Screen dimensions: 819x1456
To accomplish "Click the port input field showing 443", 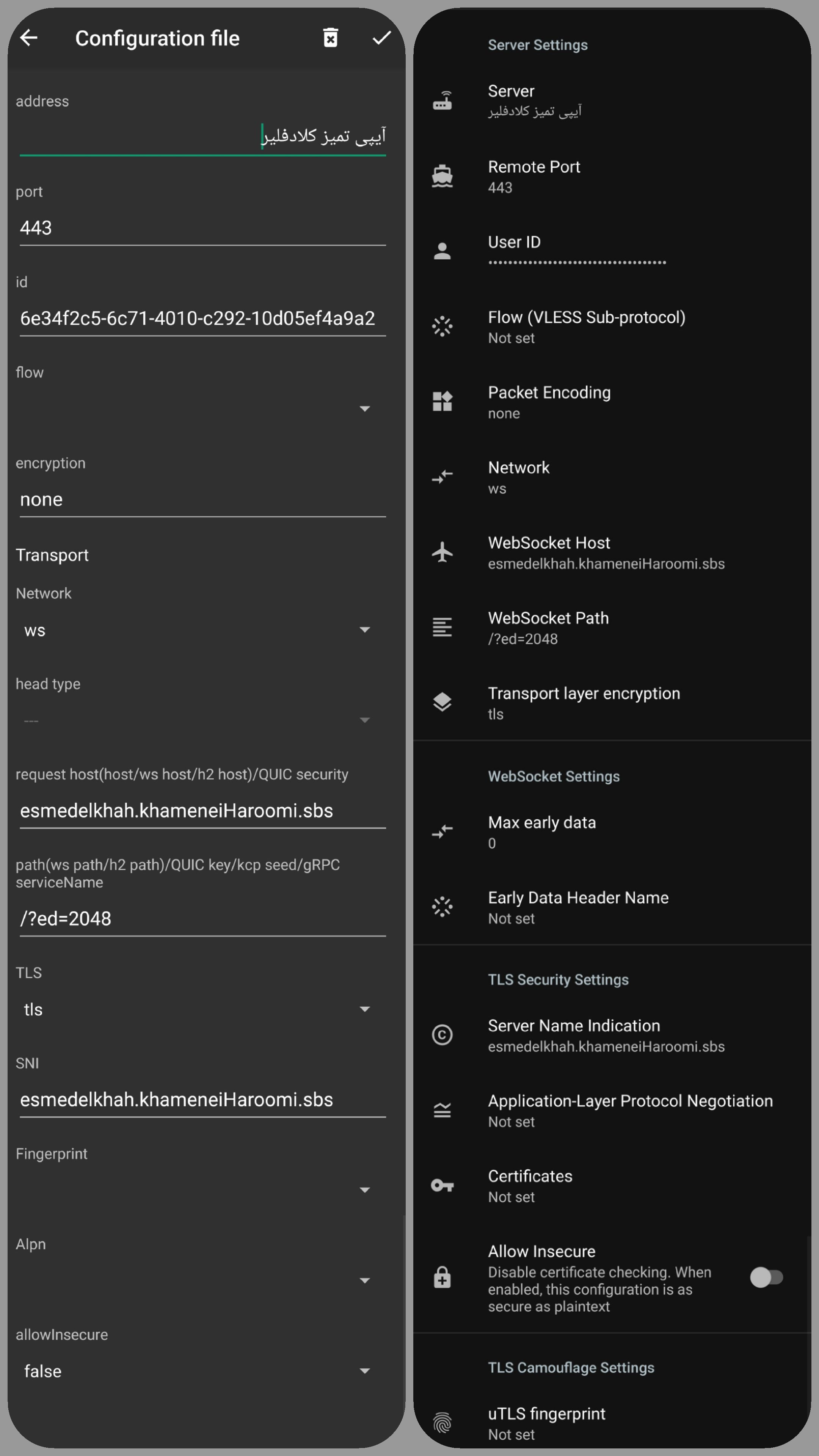I will [x=202, y=228].
